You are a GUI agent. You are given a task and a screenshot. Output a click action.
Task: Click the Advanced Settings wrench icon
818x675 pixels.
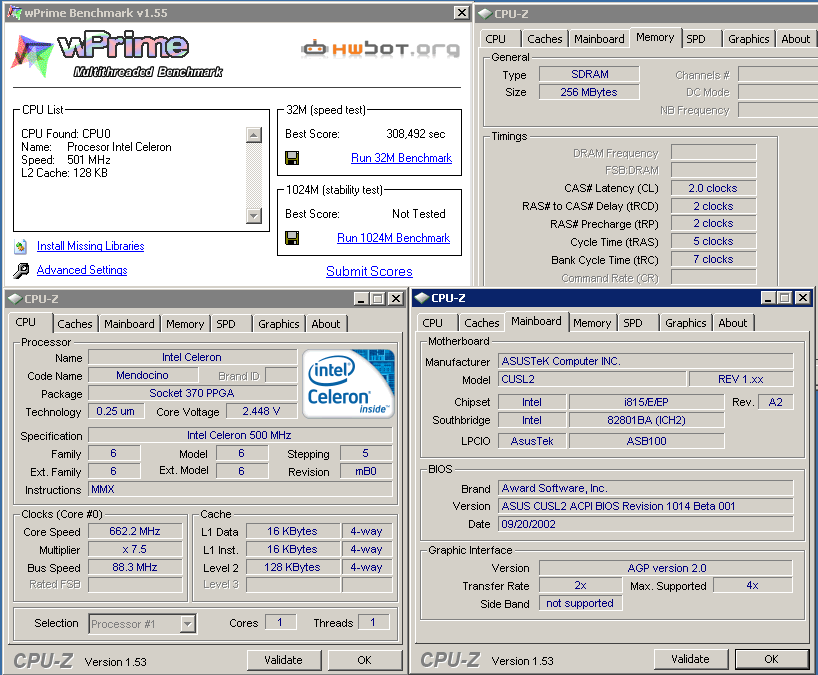click(x=21, y=270)
